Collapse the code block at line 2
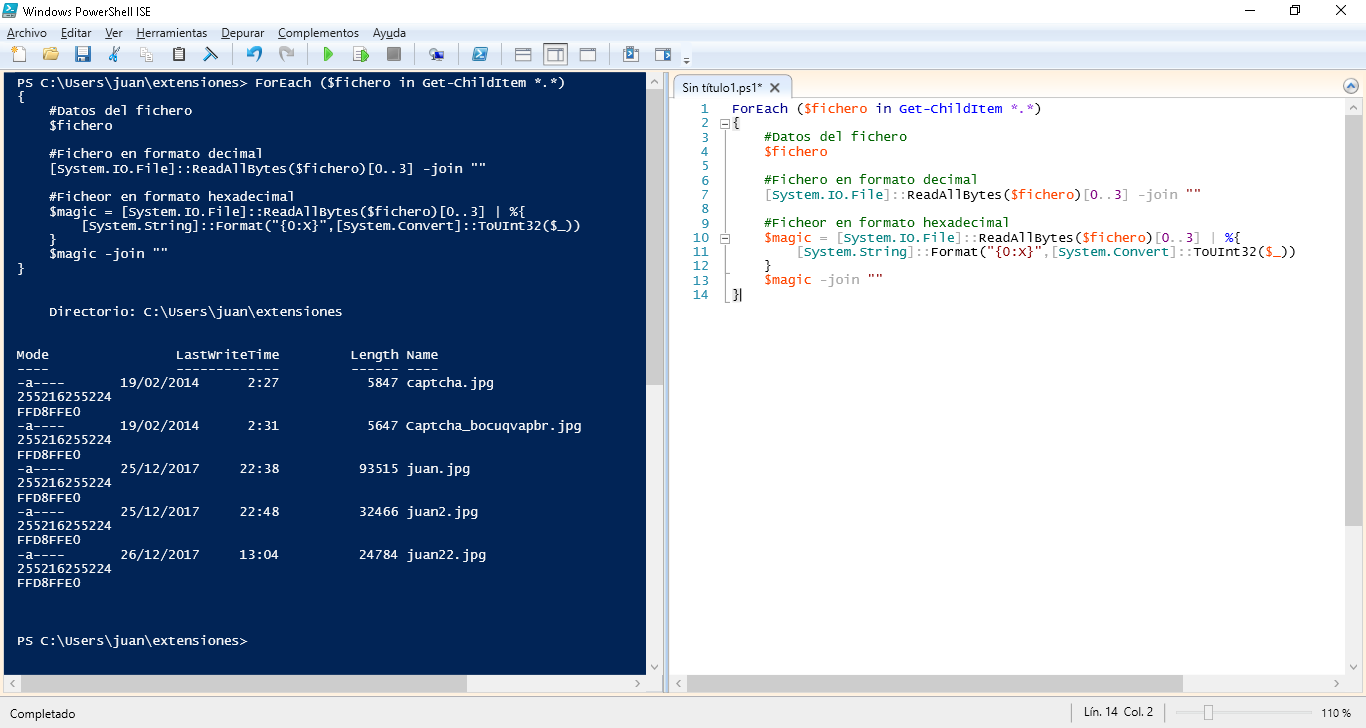The height and width of the screenshot is (728, 1366). point(724,123)
